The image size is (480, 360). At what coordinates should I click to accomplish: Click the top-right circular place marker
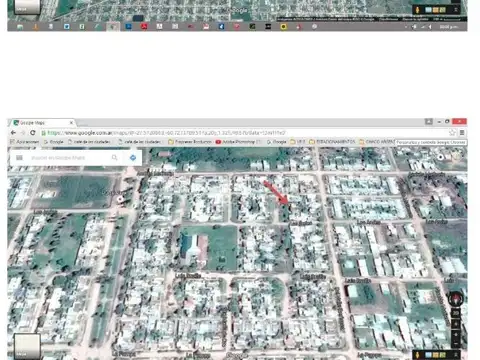point(441,157)
